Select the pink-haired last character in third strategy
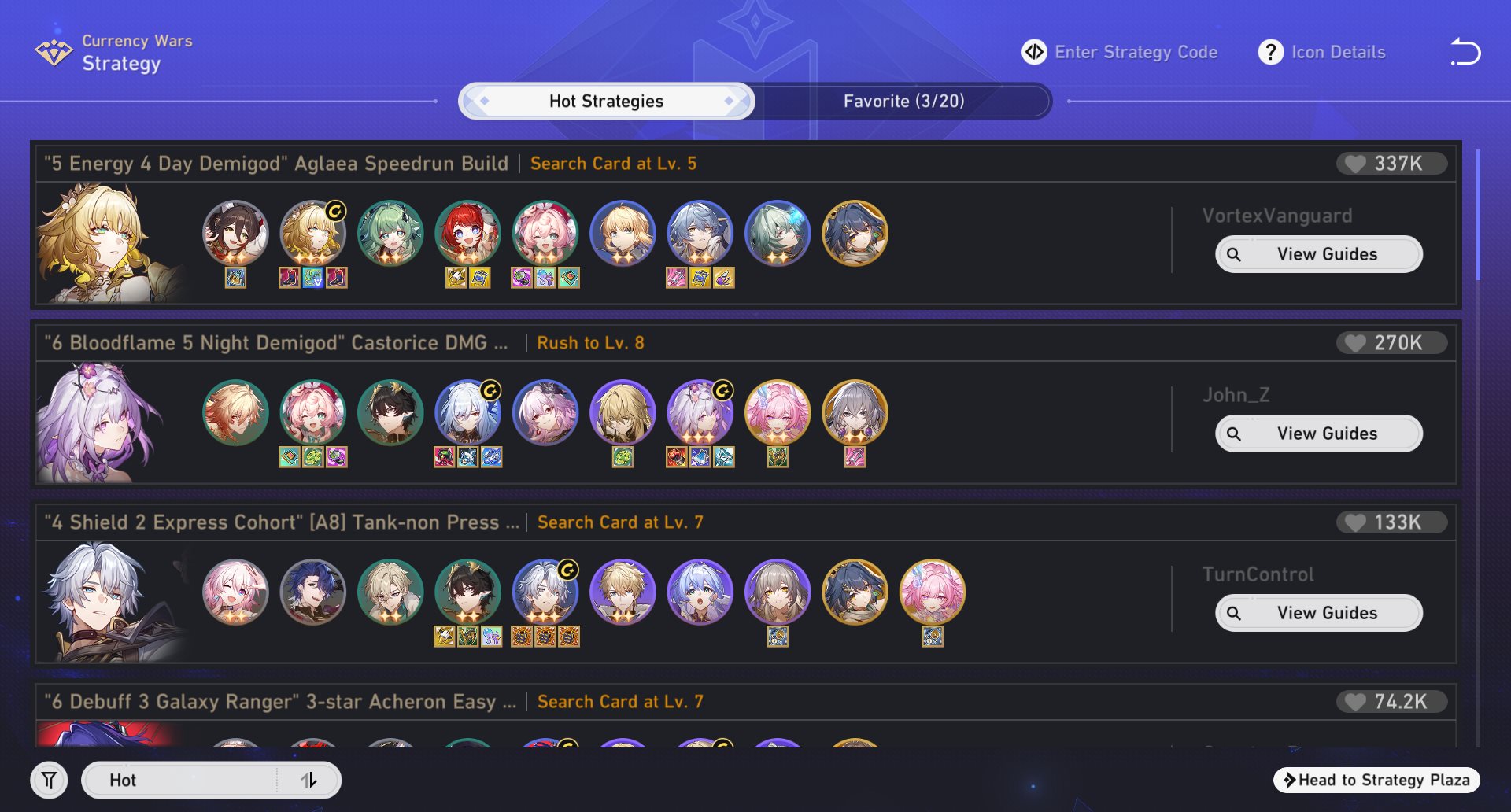Viewport: 1511px width, 812px height. (933, 592)
